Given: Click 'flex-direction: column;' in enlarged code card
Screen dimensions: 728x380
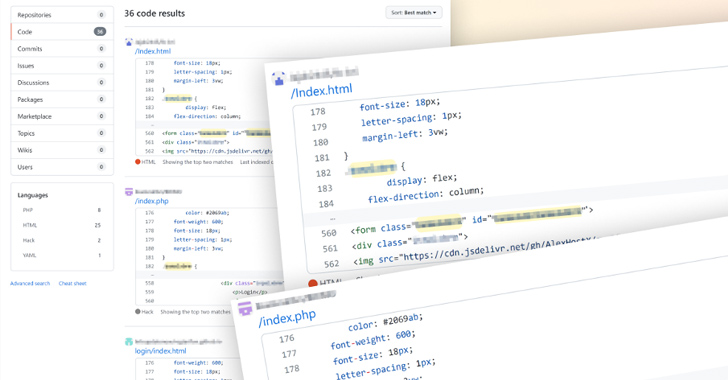Looking at the screenshot, I should pyautogui.click(x=426, y=195).
